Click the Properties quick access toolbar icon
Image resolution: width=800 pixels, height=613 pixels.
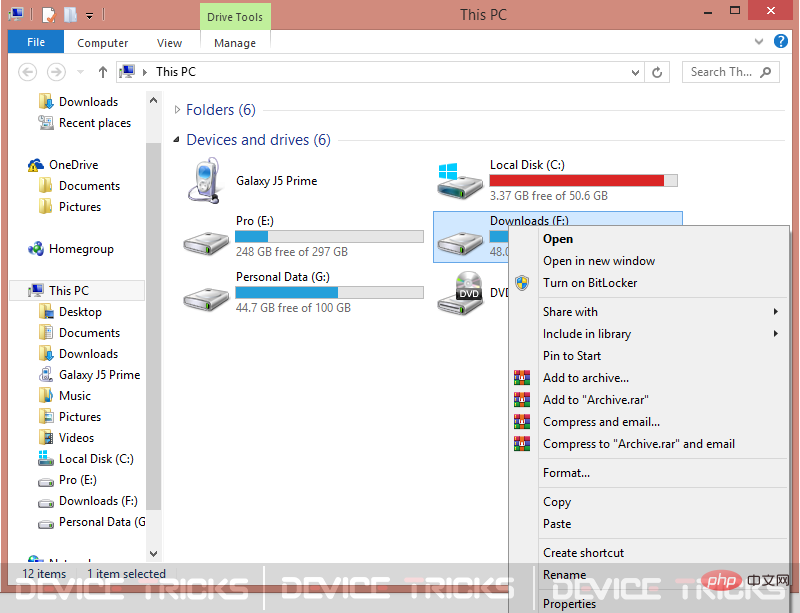48,15
